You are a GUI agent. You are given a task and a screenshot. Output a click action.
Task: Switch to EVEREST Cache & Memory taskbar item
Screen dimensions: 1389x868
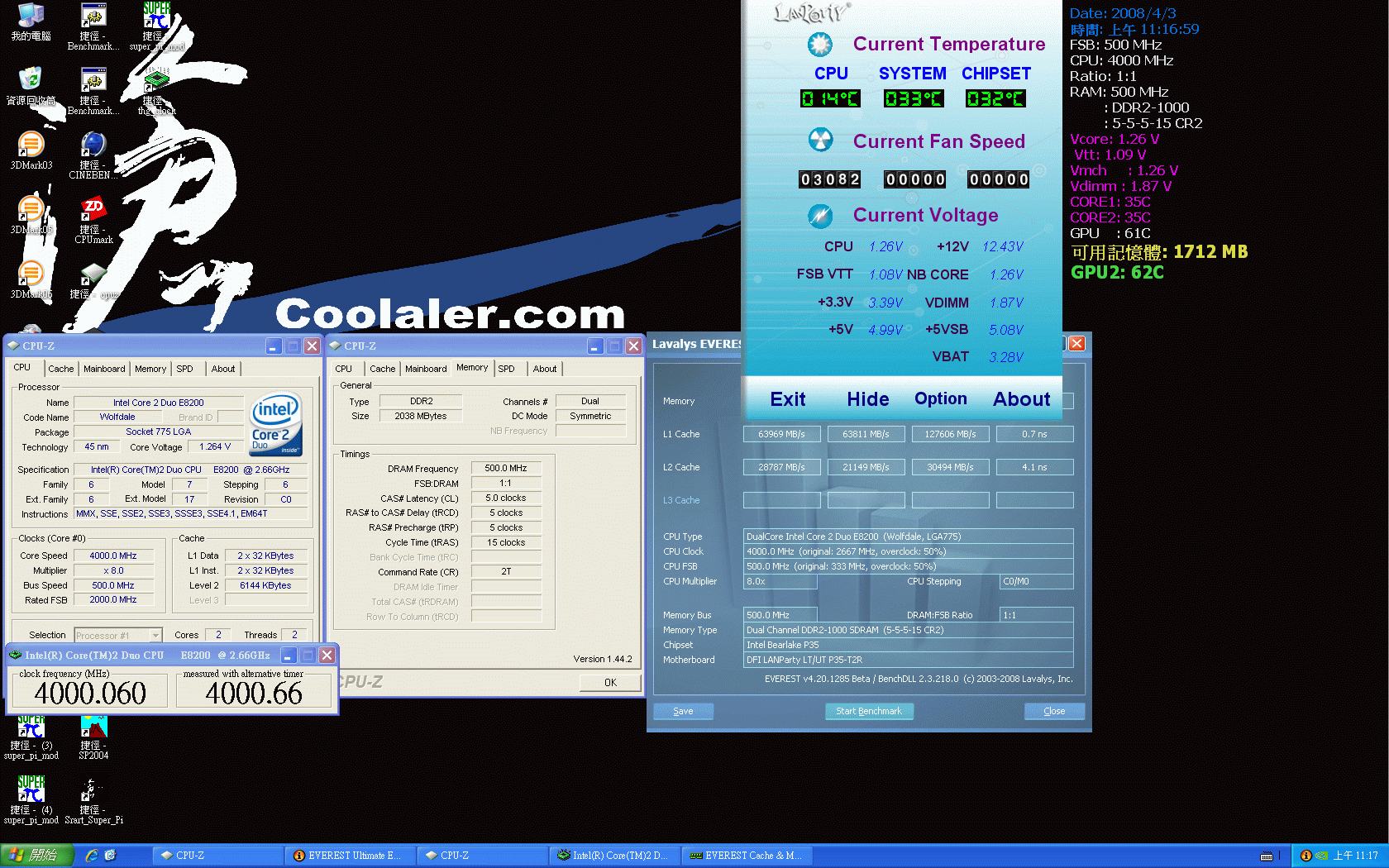click(747, 856)
